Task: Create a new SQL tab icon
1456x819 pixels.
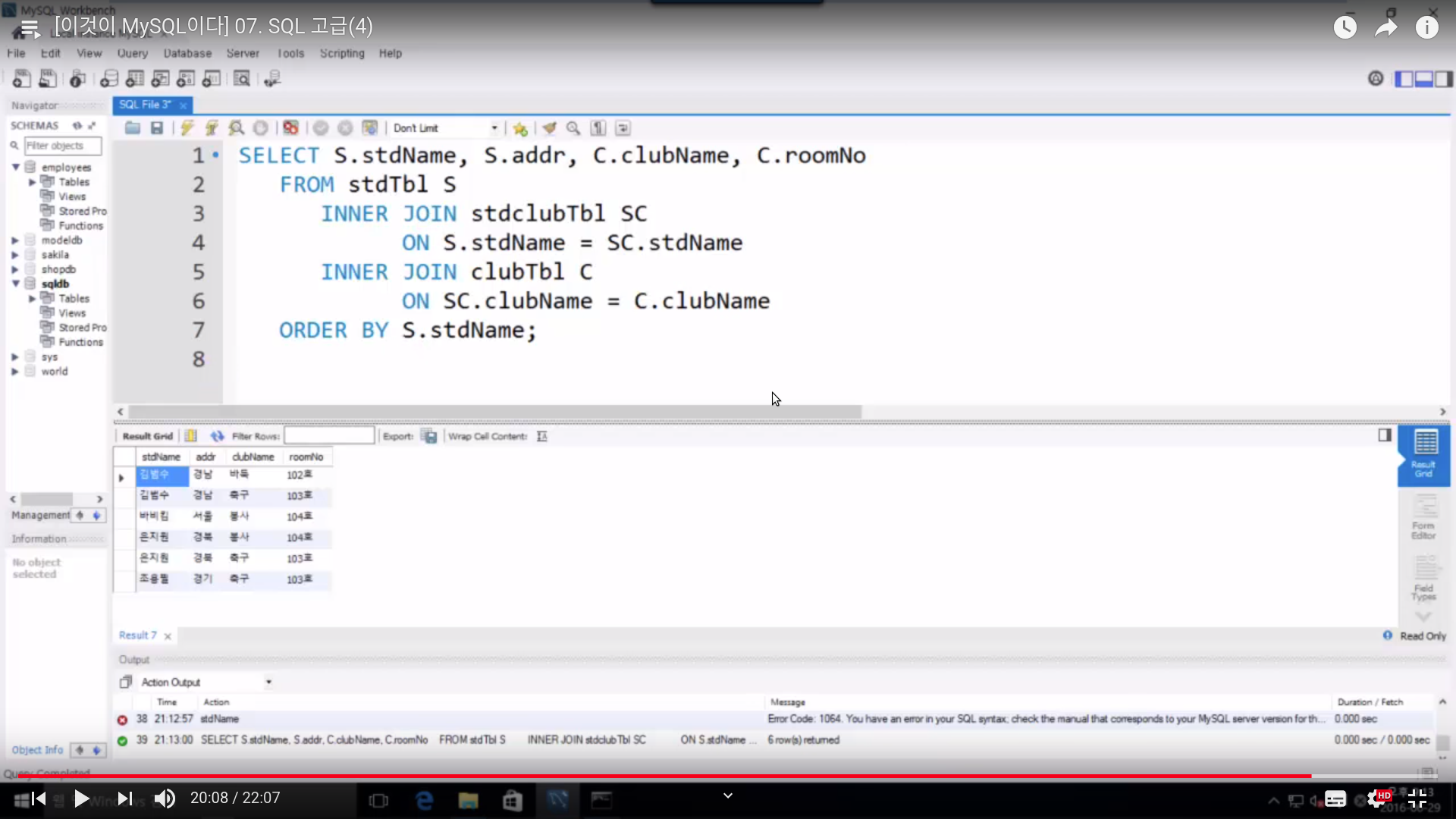Action: tap(22, 78)
